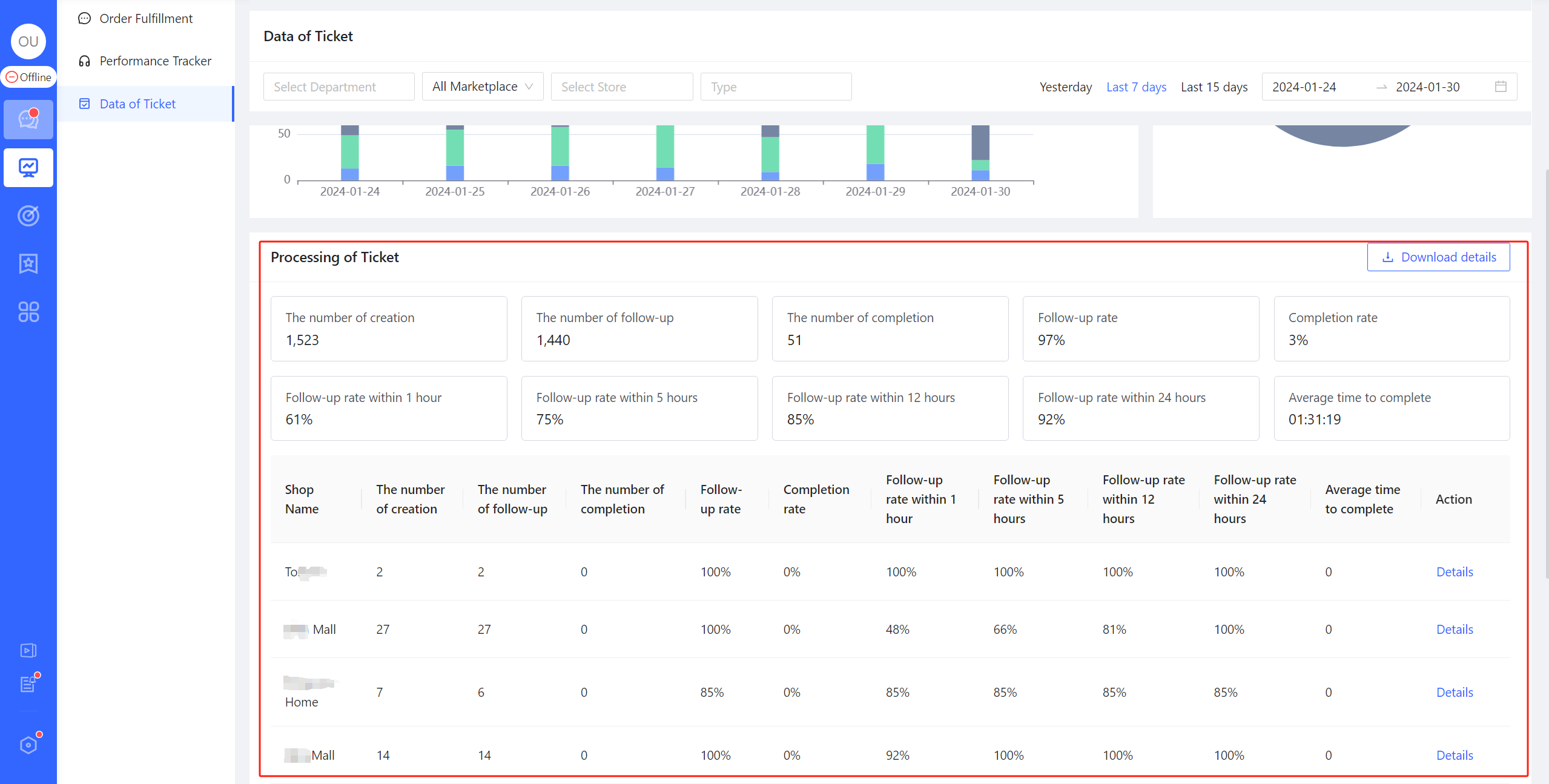
Task: Click the Data of Ticket checklist icon
Action: coord(85,104)
